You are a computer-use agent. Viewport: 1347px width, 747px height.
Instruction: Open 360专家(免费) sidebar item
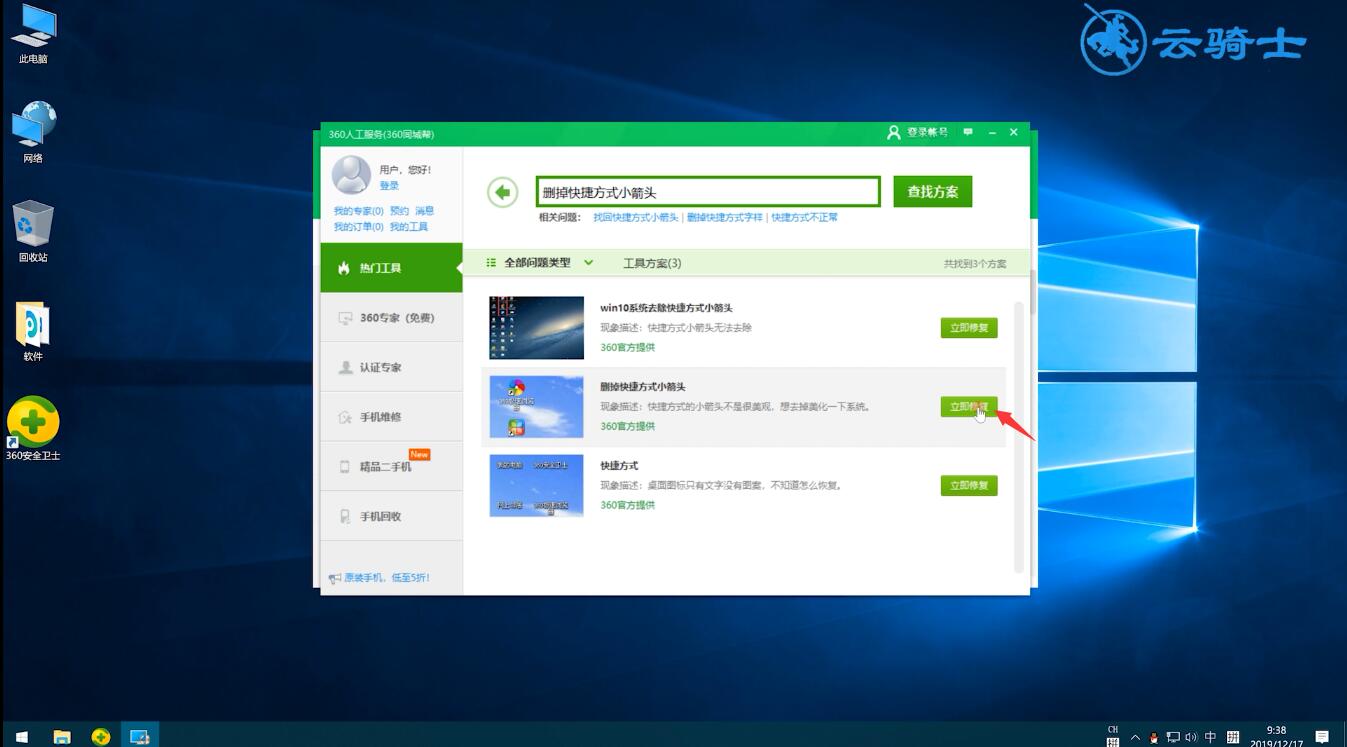[x=391, y=318]
